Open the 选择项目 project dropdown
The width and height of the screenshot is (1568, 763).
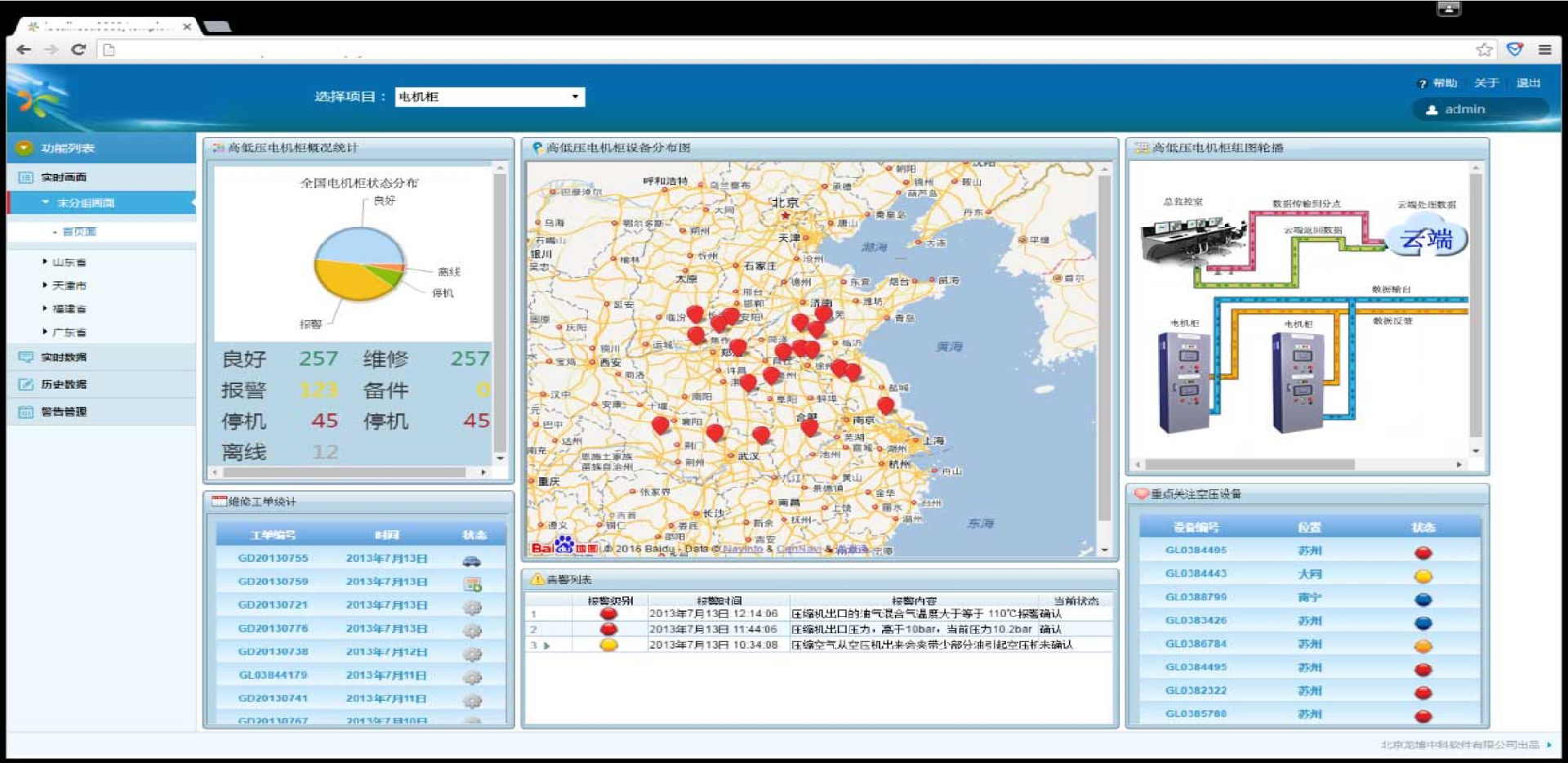pos(489,97)
